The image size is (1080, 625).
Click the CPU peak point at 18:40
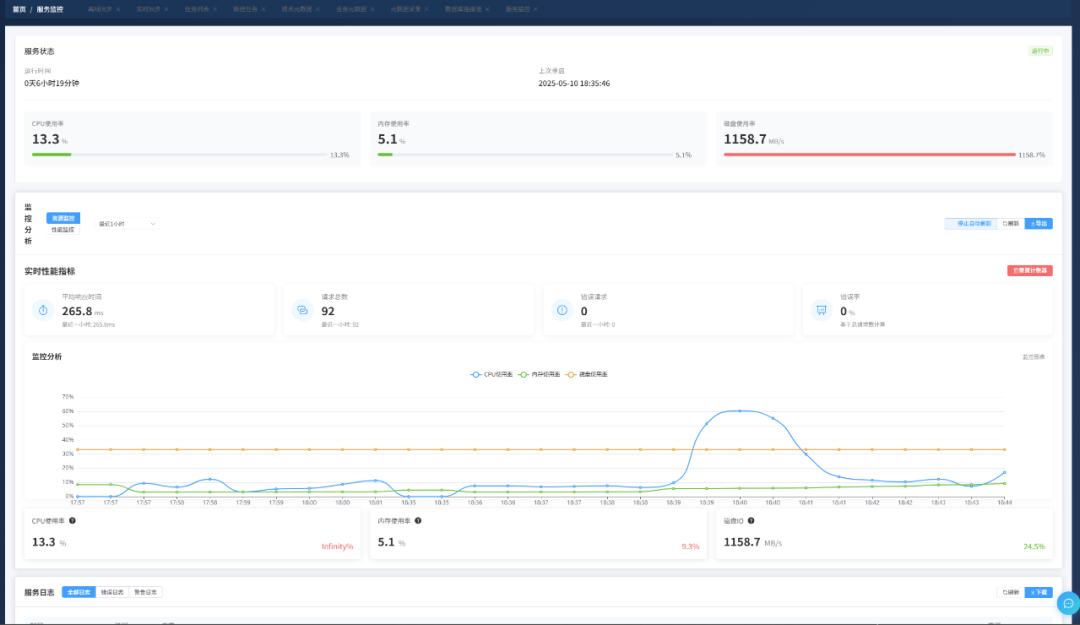click(x=740, y=411)
